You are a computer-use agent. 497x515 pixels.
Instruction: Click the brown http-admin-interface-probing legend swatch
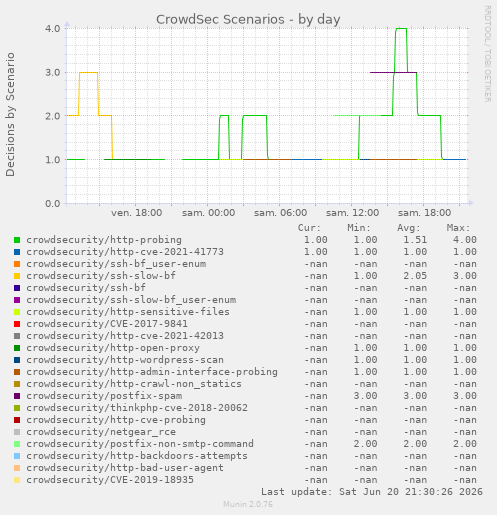click(17, 372)
